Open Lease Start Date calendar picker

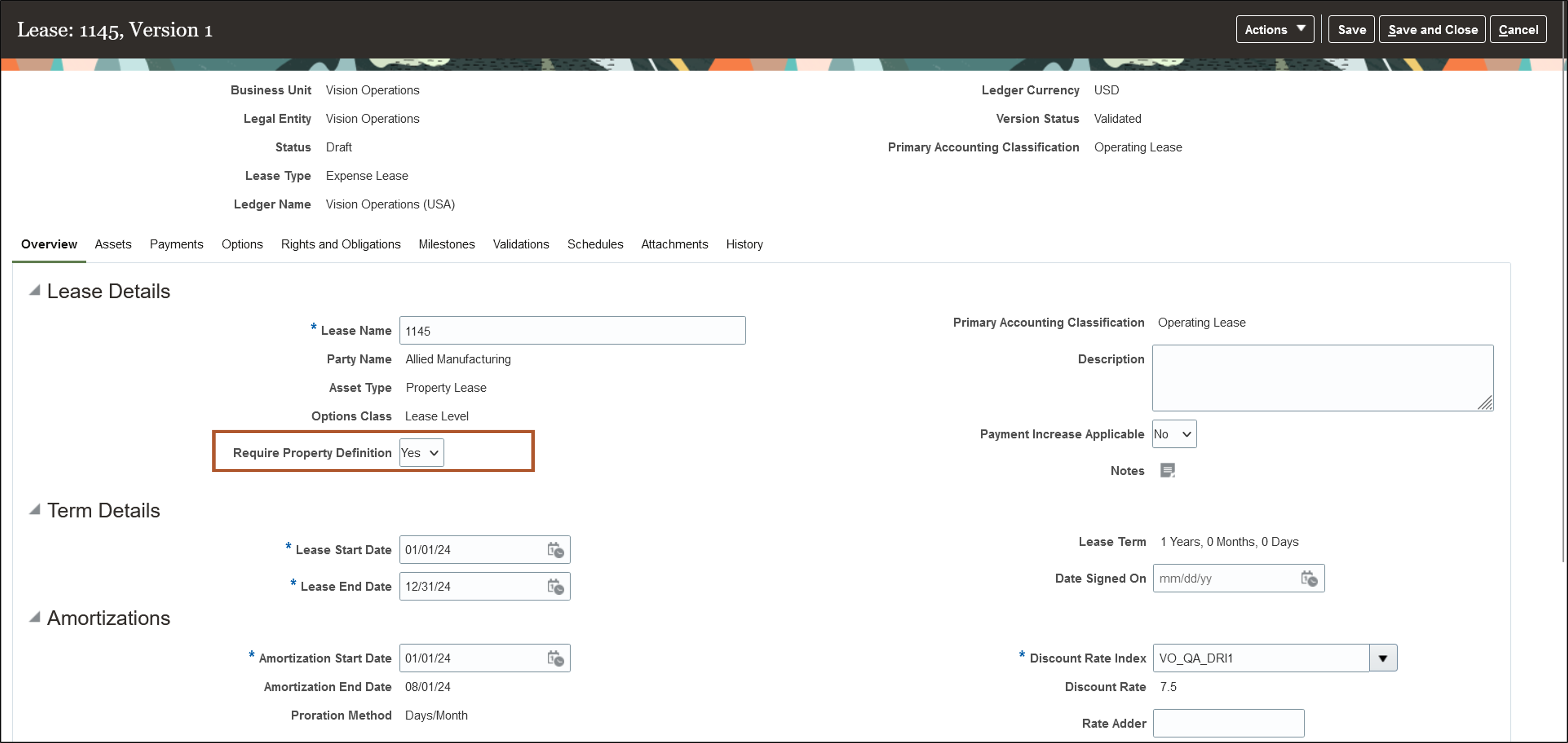555,550
